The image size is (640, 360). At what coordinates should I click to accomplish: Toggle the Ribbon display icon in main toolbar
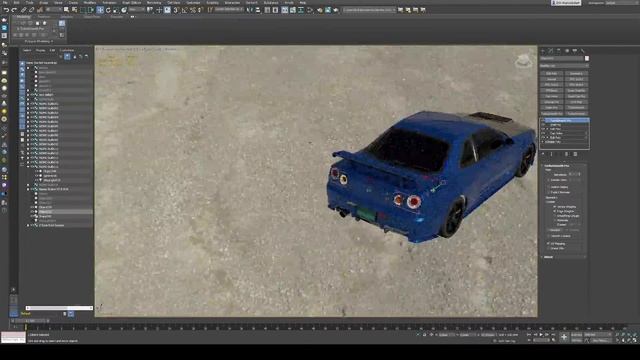[x=284, y=10]
